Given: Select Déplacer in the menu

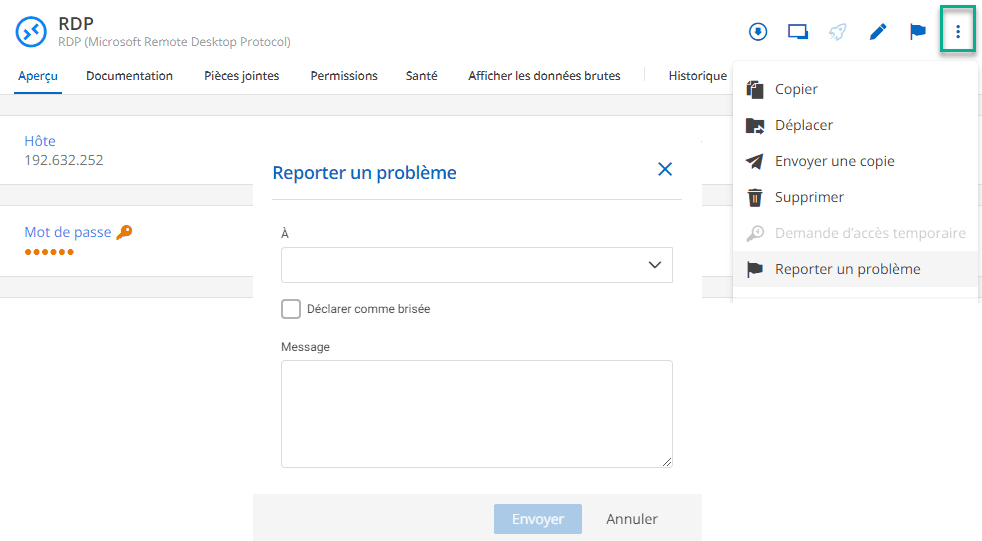Looking at the screenshot, I should 803,125.
